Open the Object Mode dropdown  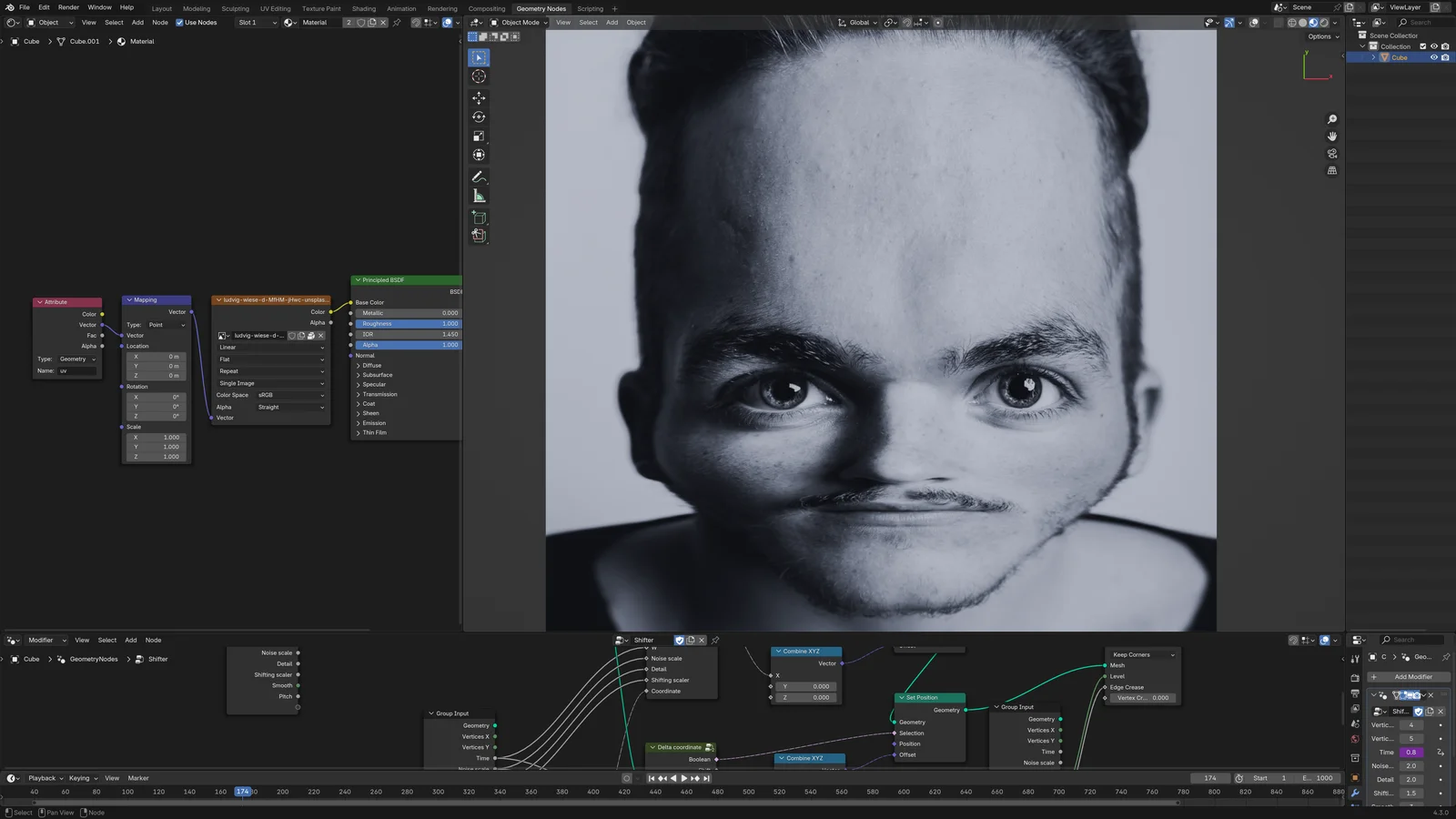(x=520, y=23)
